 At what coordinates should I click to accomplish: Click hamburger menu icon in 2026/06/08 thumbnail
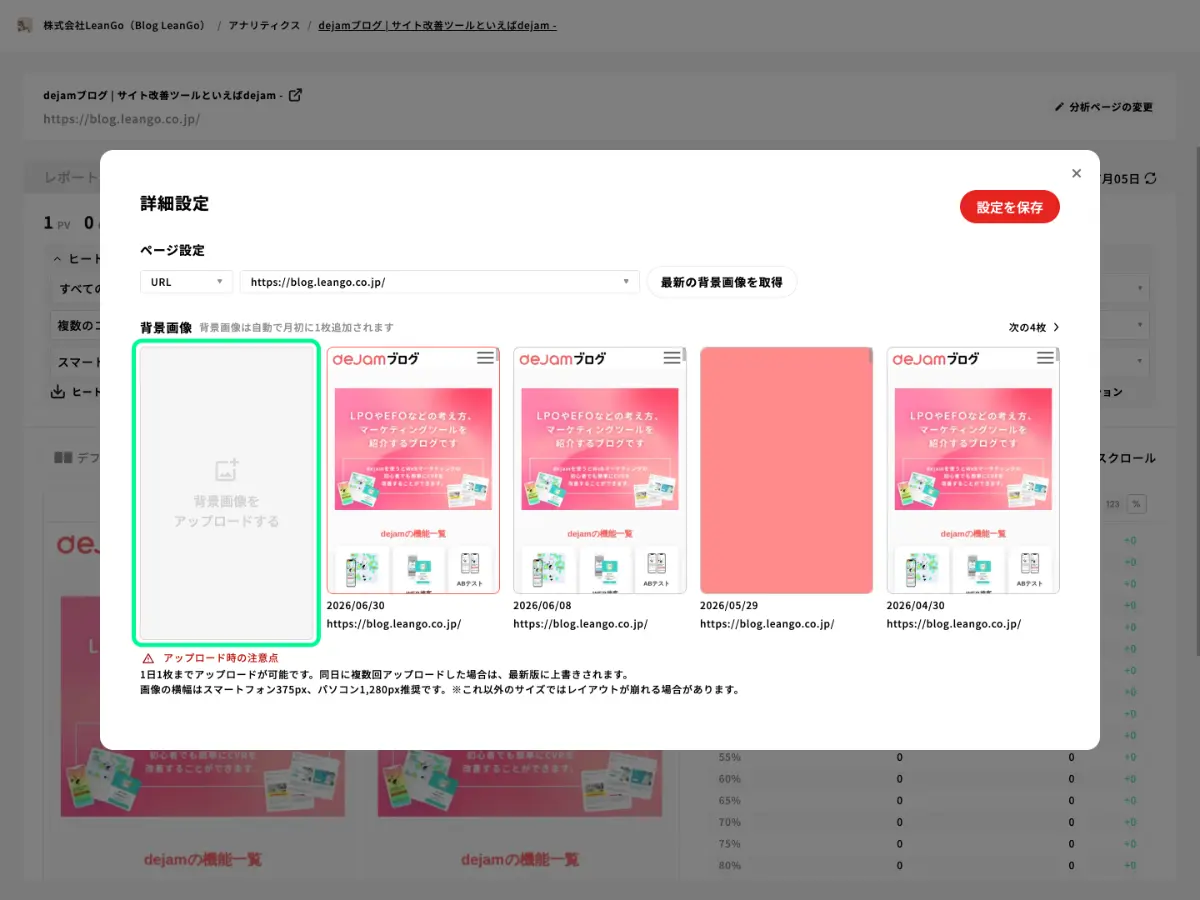[672, 358]
